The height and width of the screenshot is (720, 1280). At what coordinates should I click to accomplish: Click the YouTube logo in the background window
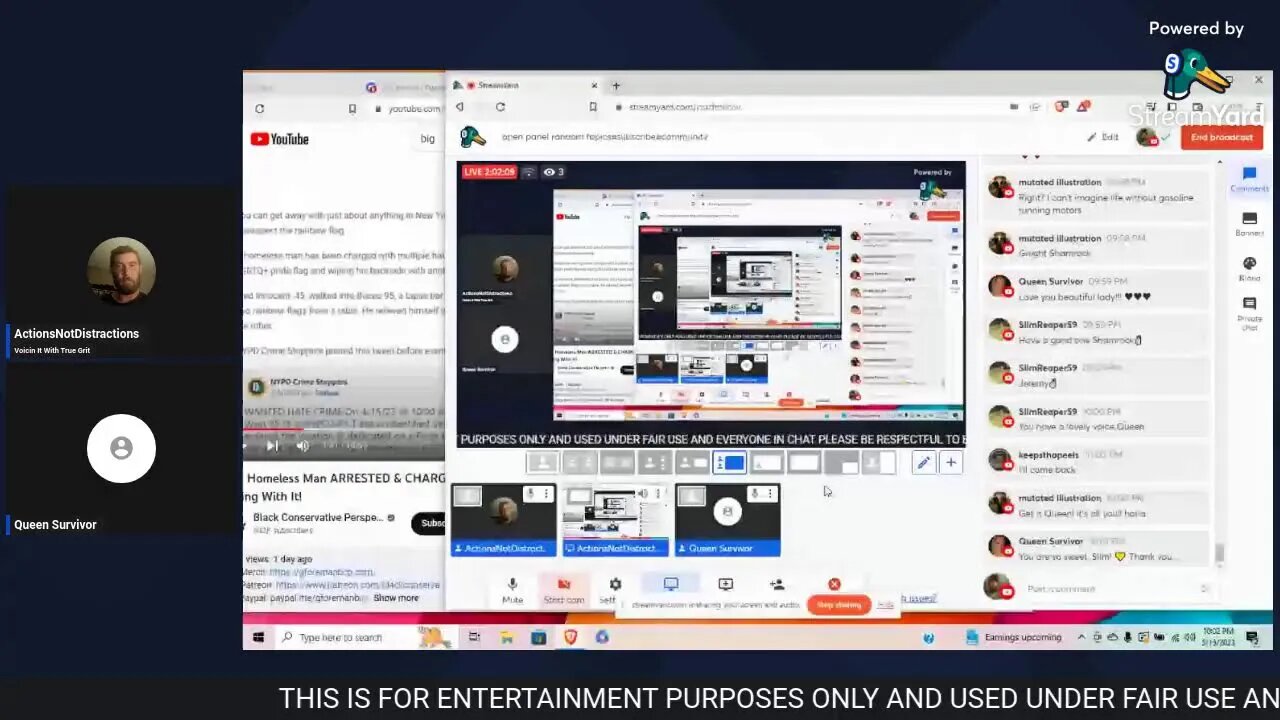click(x=280, y=139)
